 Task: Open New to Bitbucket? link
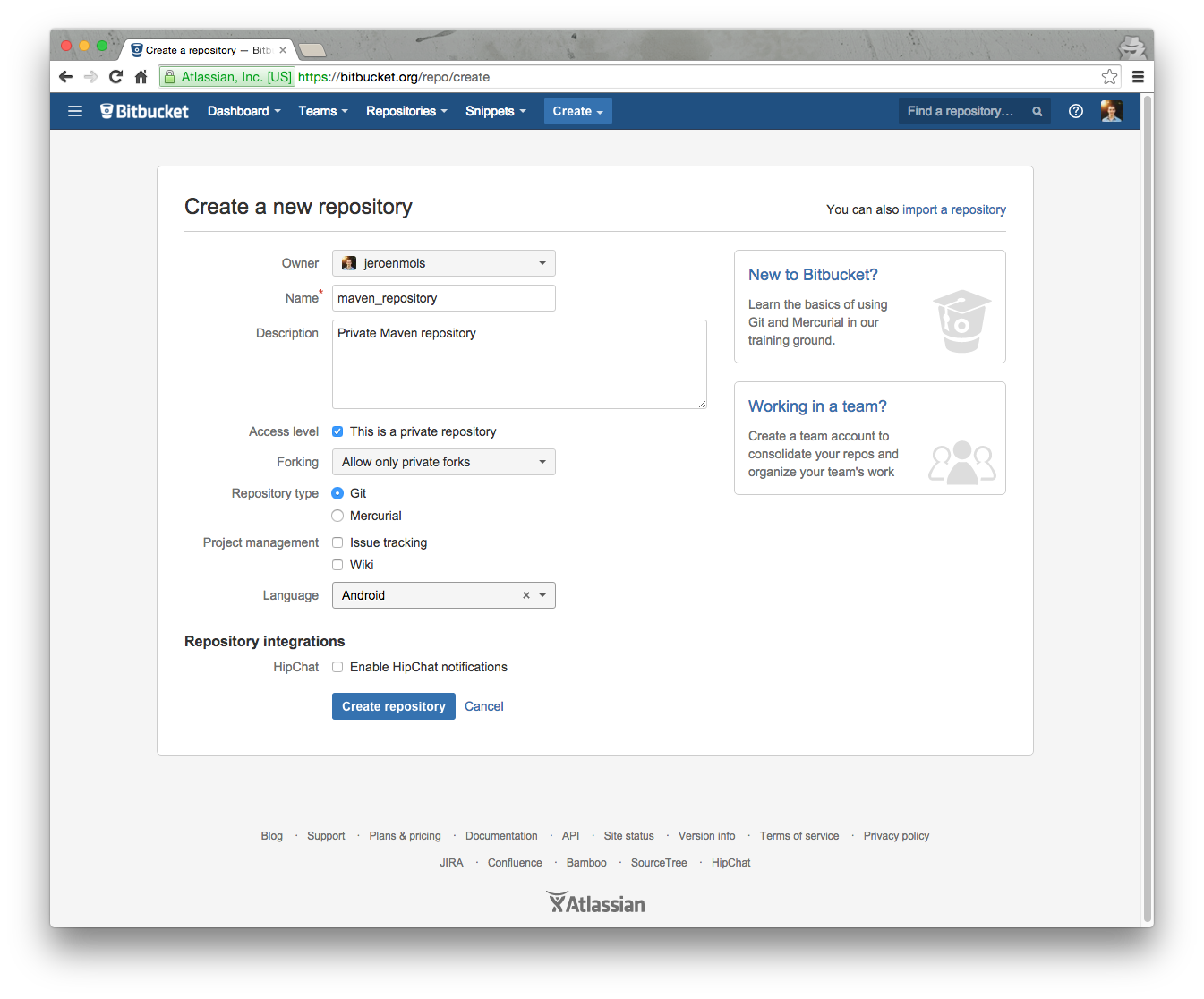[x=813, y=275]
